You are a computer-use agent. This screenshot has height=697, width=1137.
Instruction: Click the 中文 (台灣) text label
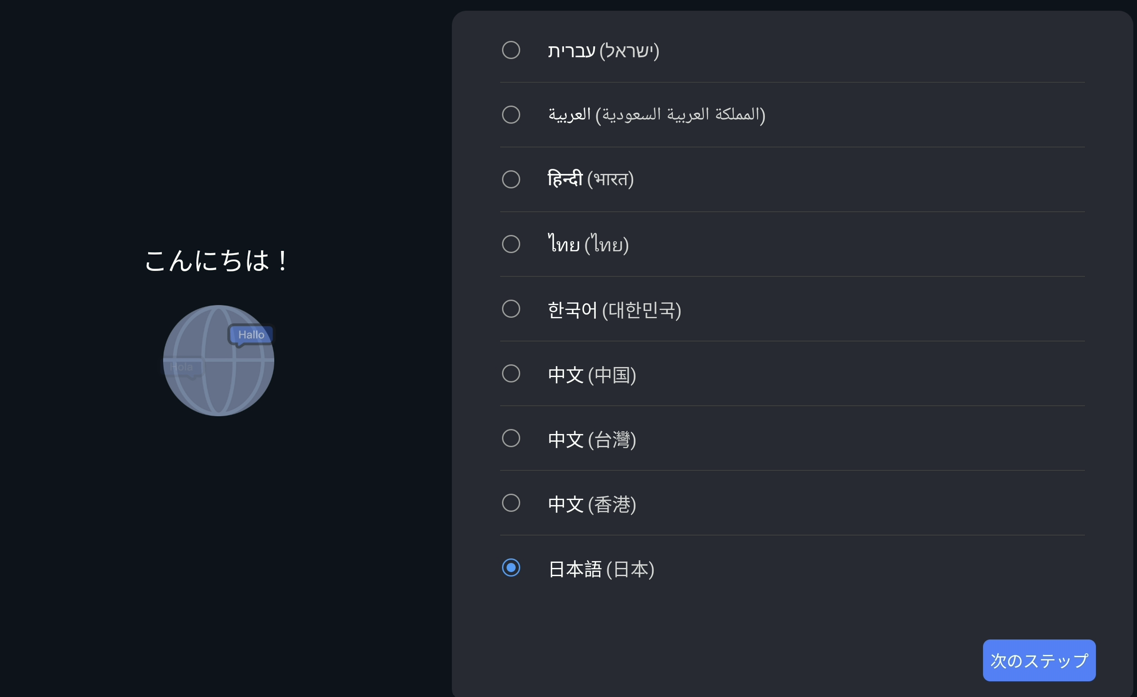(592, 439)
